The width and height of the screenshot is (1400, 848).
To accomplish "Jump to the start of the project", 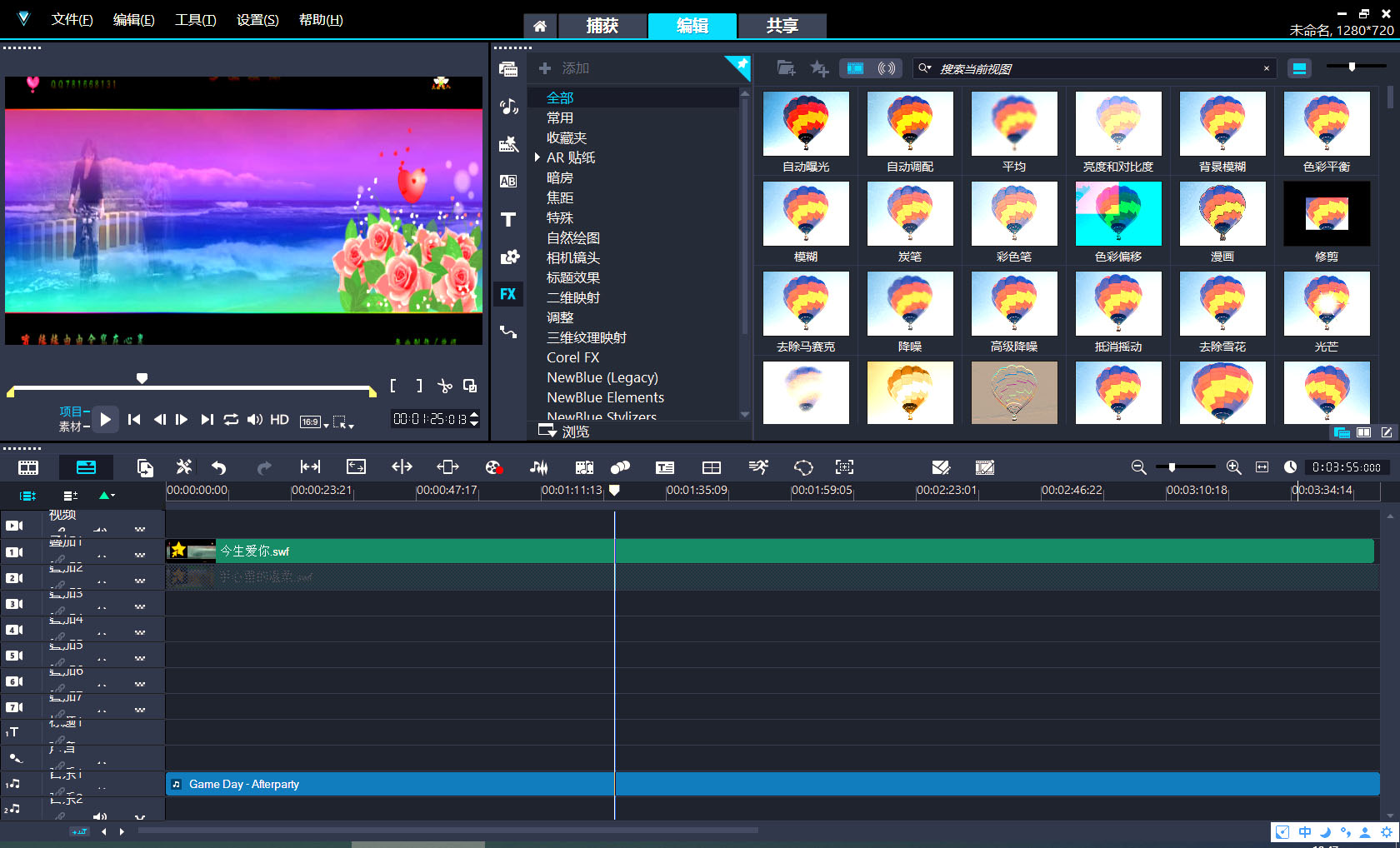I will (134, 420).
